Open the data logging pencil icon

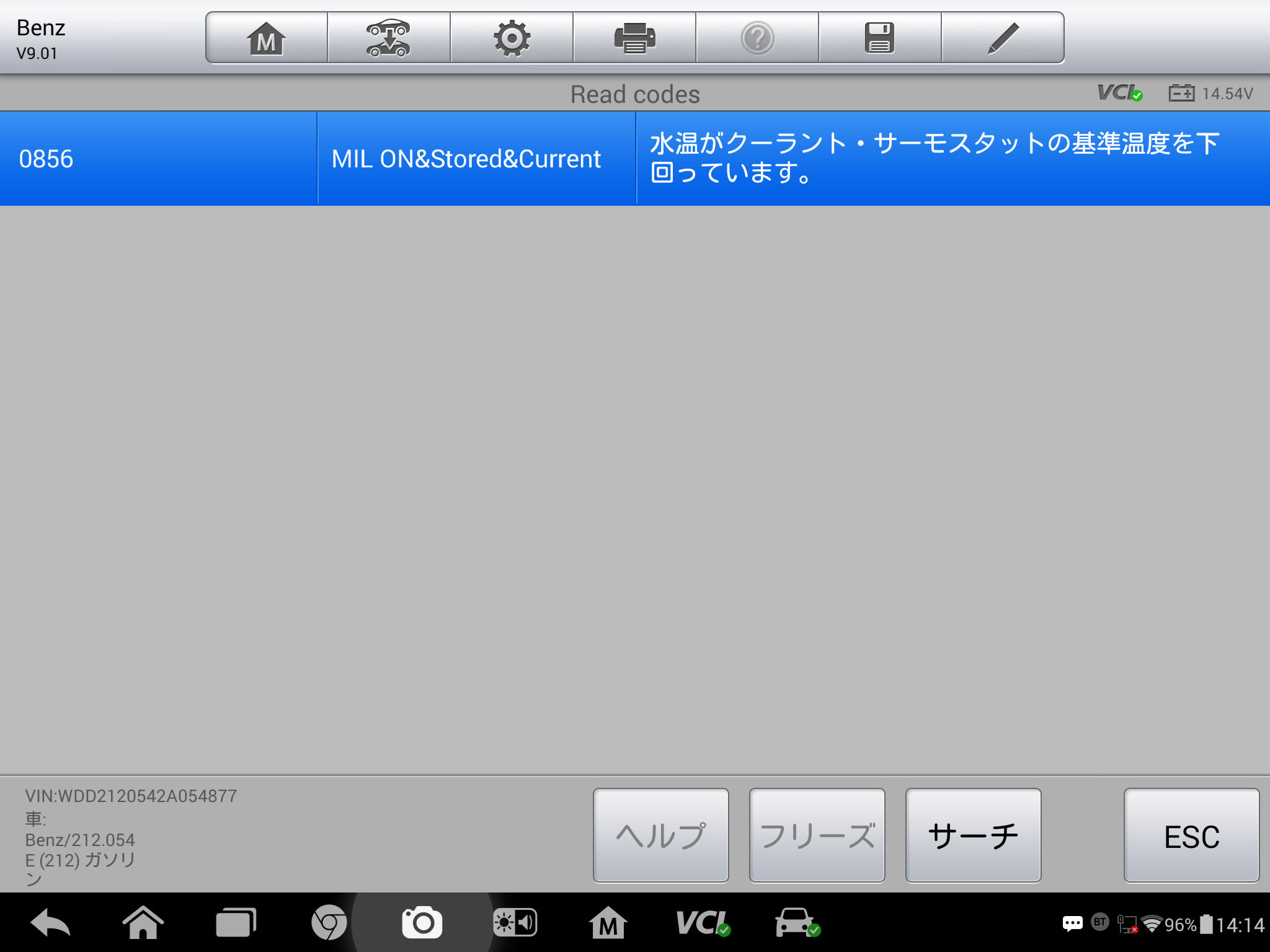point(1003,38)
